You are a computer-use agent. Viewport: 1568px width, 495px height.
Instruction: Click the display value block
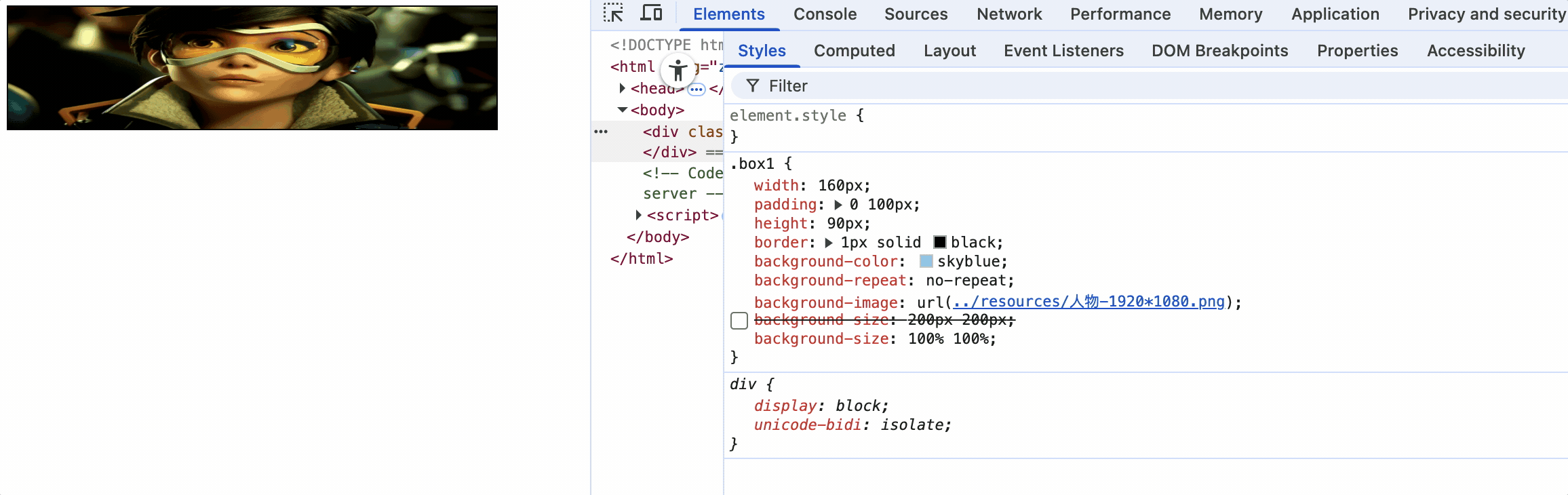pos(858,405)
